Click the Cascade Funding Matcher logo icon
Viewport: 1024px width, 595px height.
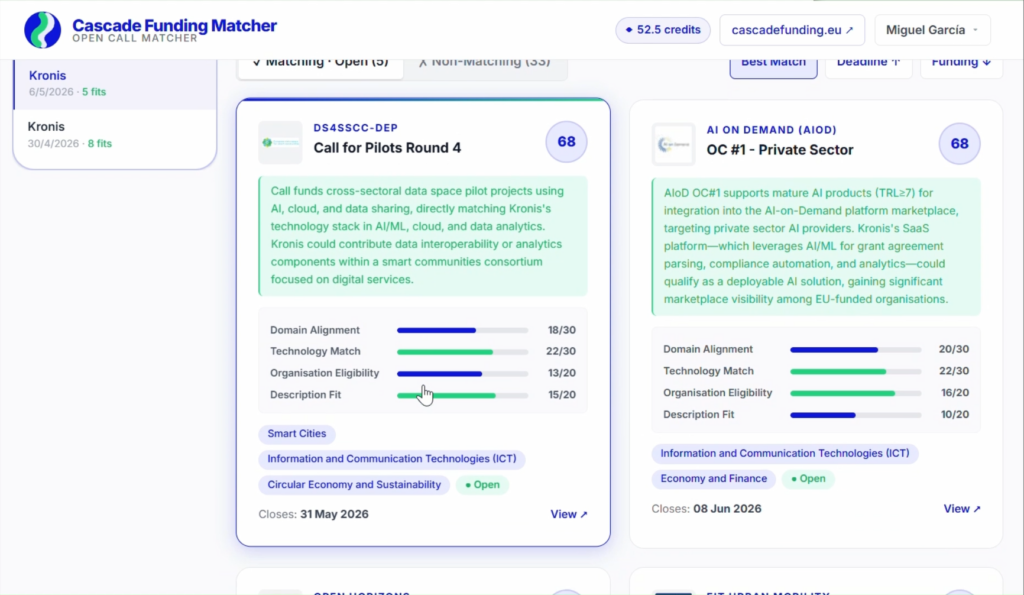pos(42,29)
